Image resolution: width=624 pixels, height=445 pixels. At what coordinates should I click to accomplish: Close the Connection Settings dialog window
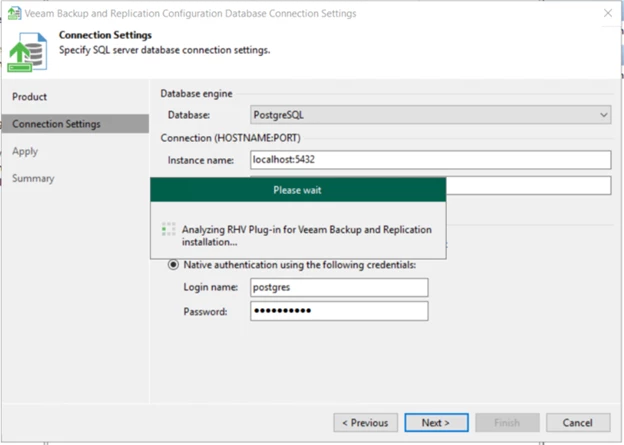[x=608, y=13]
